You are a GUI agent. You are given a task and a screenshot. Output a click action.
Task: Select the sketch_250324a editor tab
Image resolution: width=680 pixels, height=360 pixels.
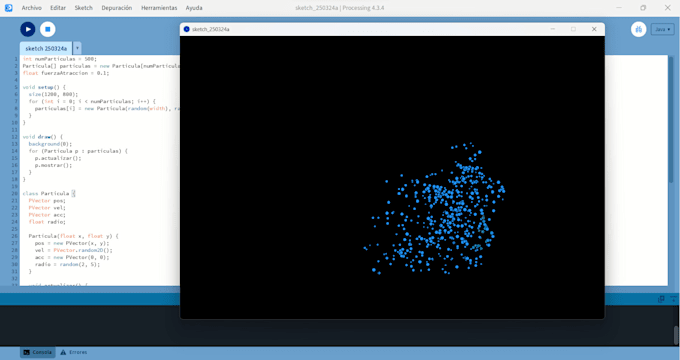[46, 48]
